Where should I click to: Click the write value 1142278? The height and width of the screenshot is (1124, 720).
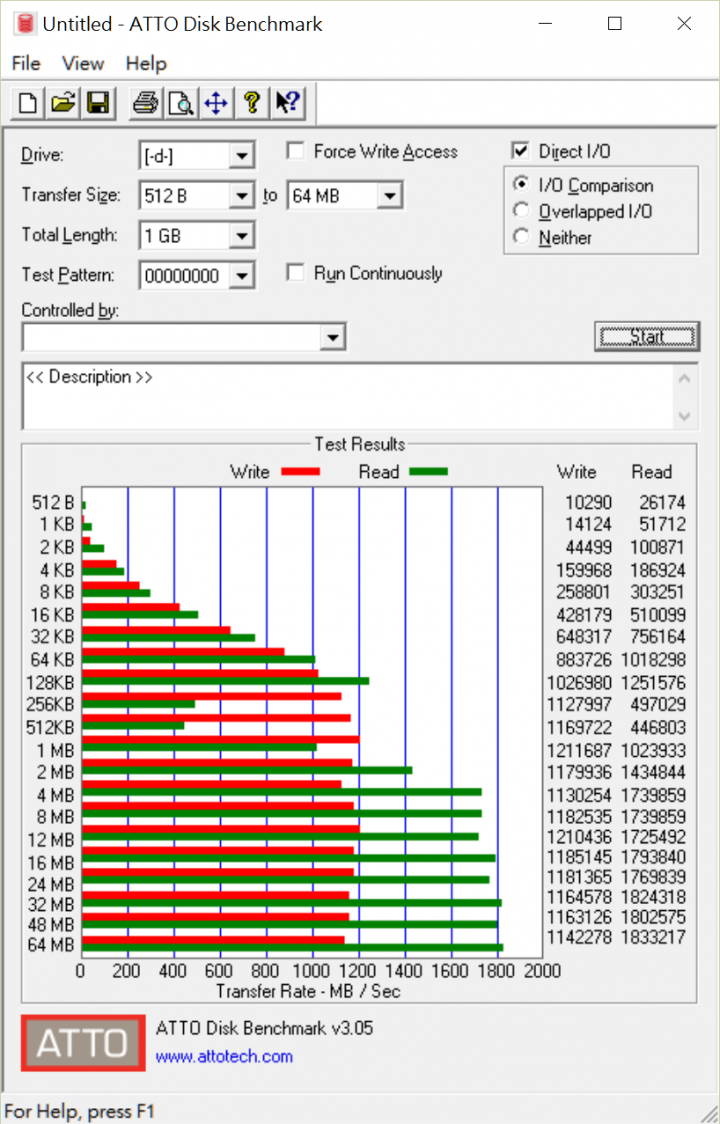tap(579, 937)
